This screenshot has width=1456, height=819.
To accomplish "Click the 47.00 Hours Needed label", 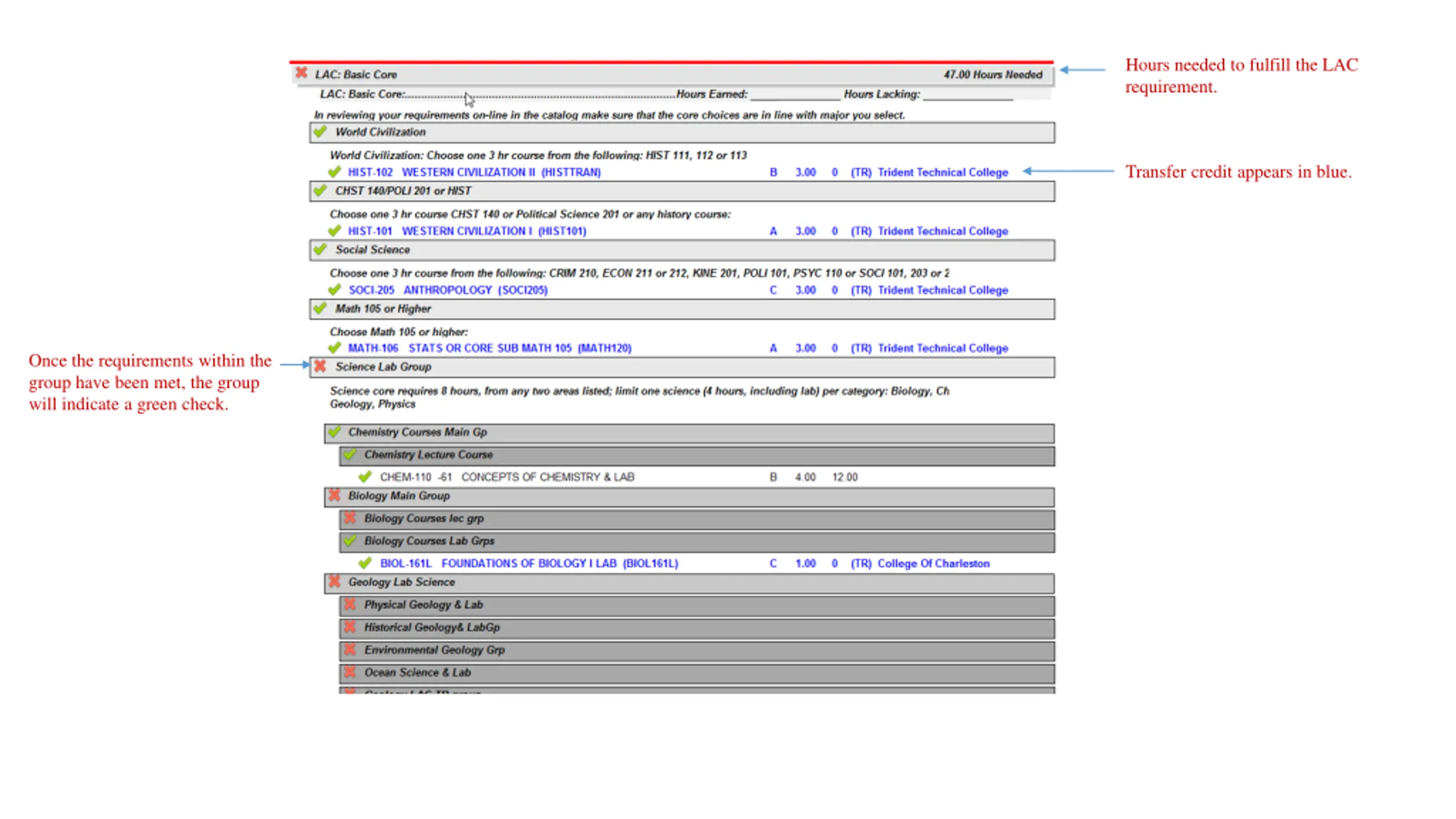I will tap(993, 75).
